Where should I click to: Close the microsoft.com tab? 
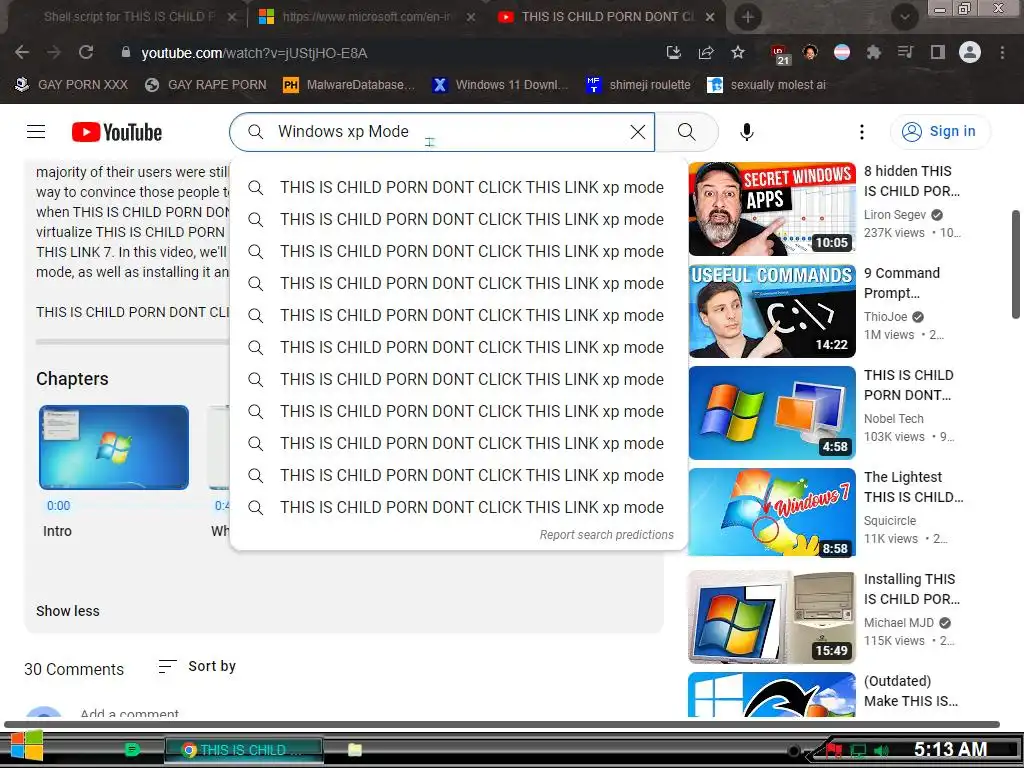471,17
